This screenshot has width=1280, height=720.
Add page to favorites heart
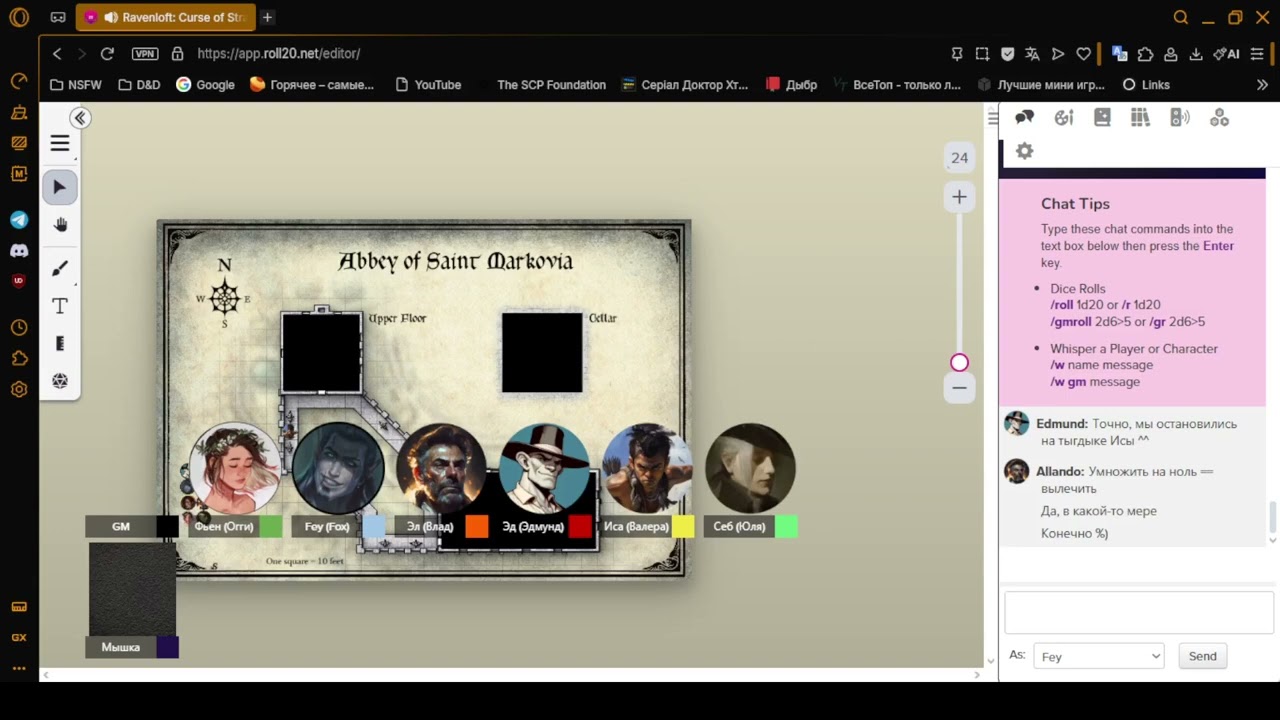click(x=1083, y=54)
